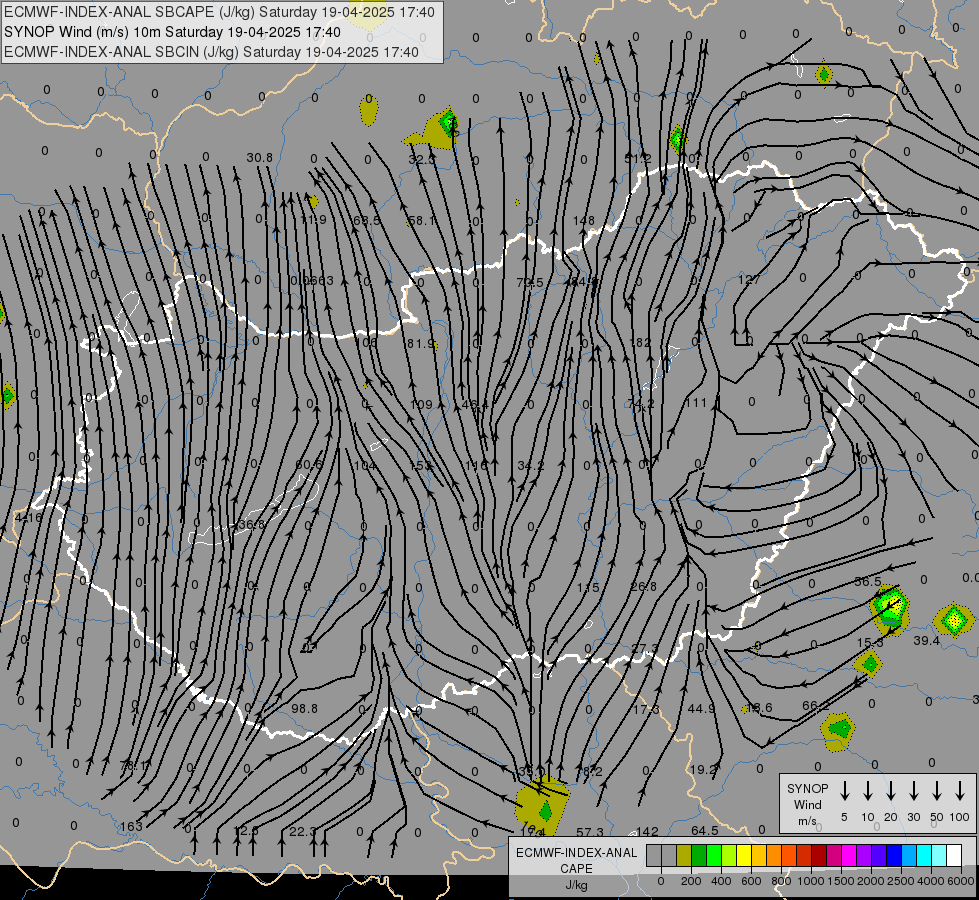This screenshot has height=900, width=979.
Task: Click the SYNOP Wind 10m title line
Action: 172,32
